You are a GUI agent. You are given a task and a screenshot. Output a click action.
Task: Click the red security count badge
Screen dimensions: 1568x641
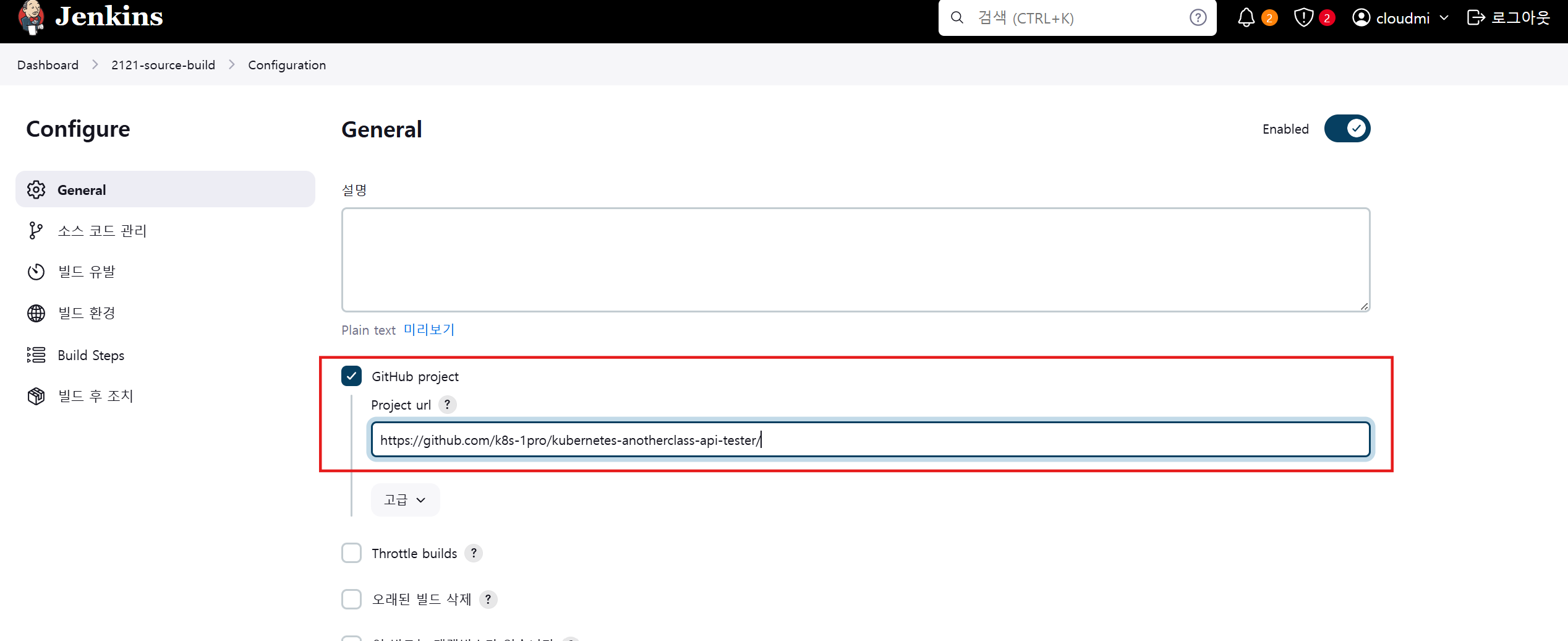tap(1327, 18)
